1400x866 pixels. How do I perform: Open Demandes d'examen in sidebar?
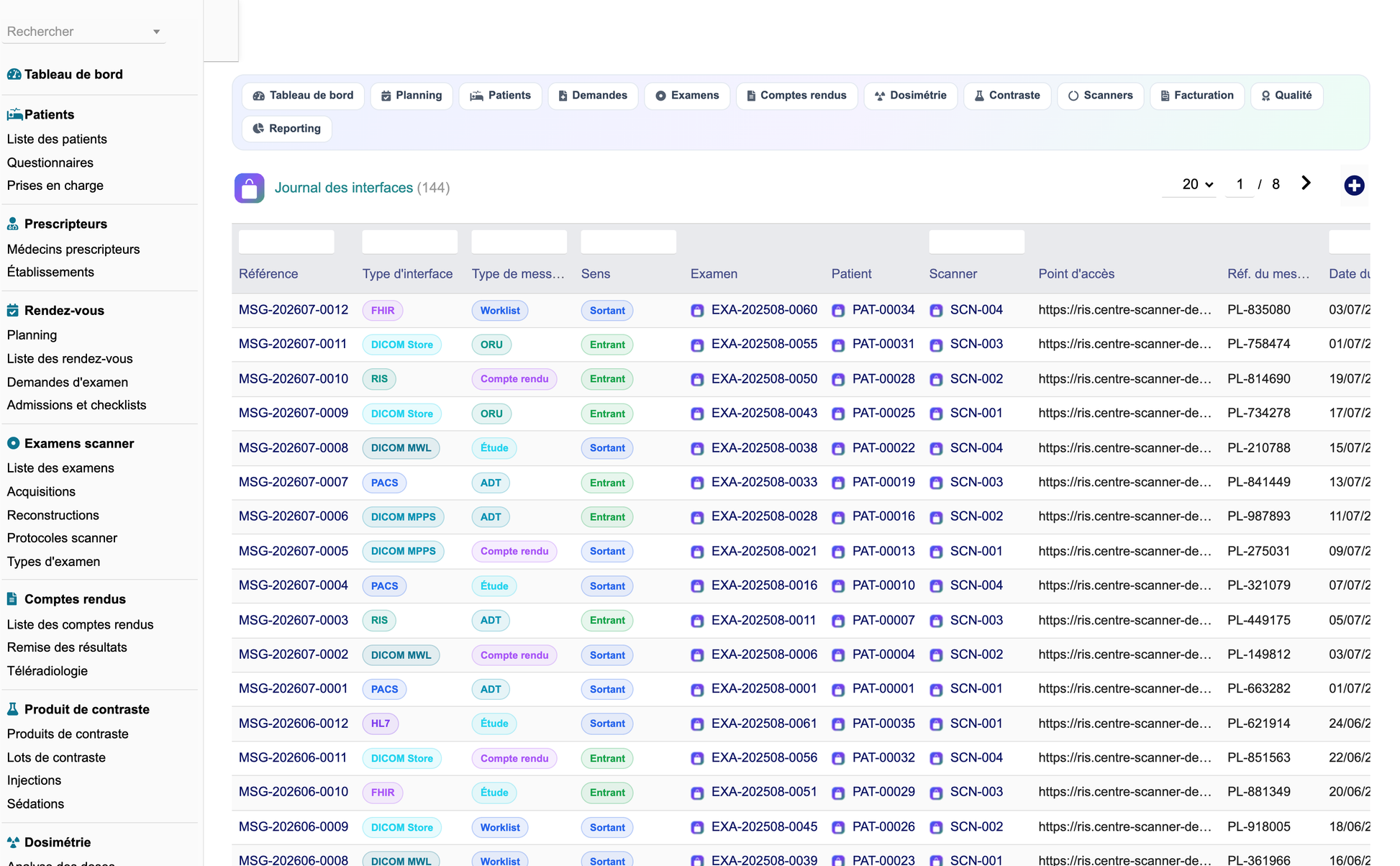[68, 383]
